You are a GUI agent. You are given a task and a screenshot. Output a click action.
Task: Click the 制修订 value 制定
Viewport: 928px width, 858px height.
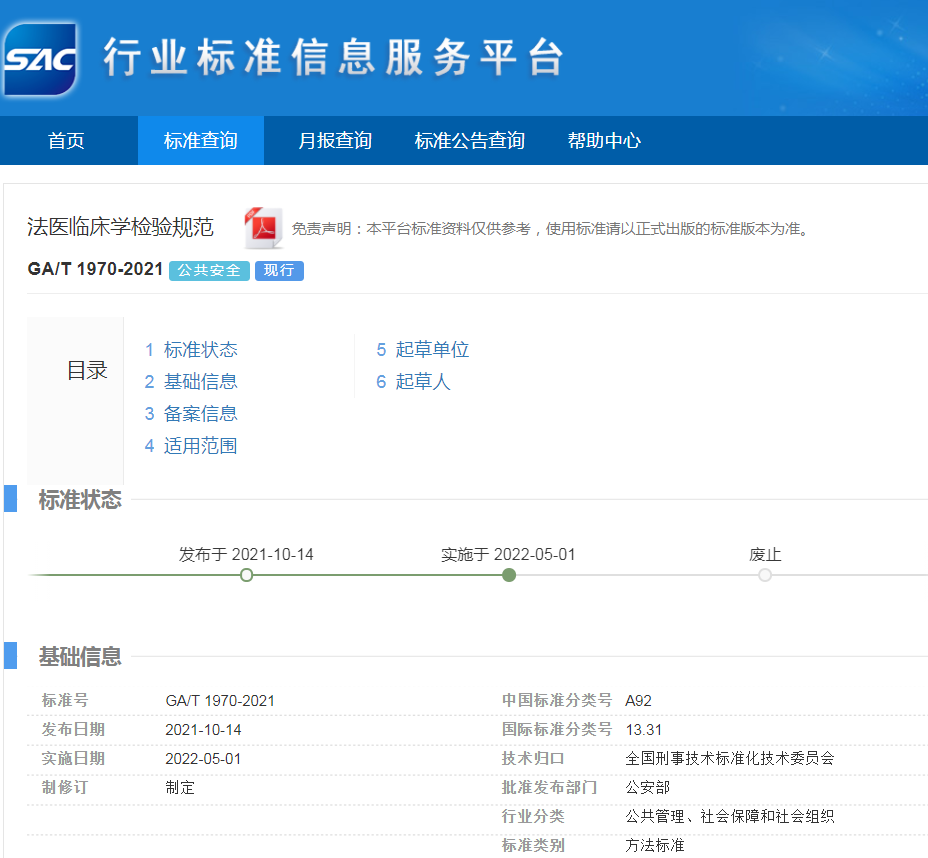point(180,788)
